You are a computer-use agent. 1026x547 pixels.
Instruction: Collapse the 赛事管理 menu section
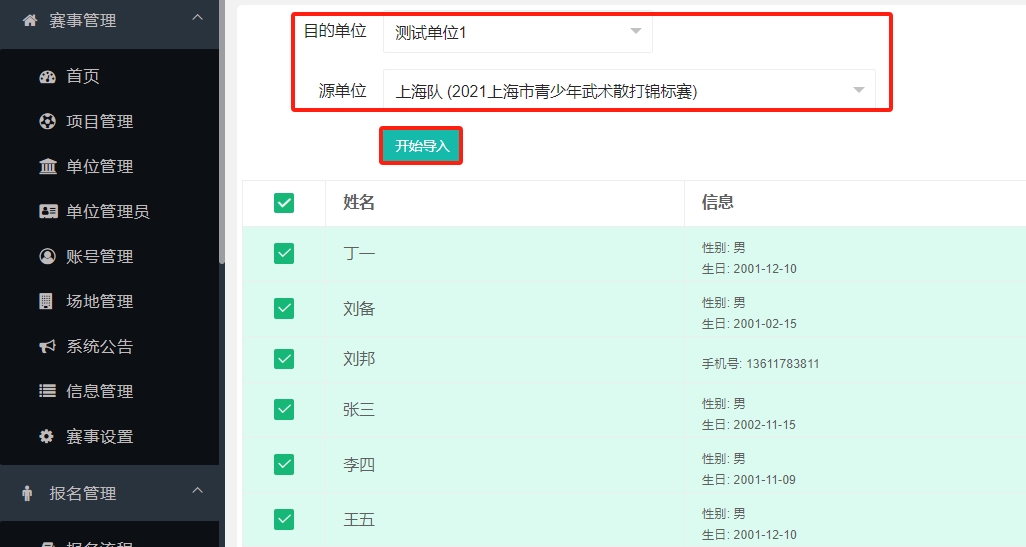coord(197,19)
